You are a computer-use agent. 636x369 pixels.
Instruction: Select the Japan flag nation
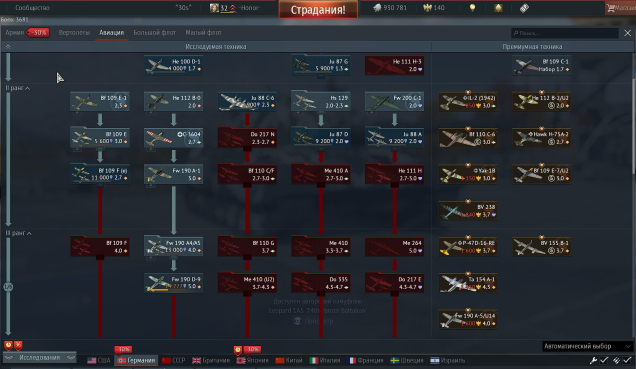(x=252, y=360)
